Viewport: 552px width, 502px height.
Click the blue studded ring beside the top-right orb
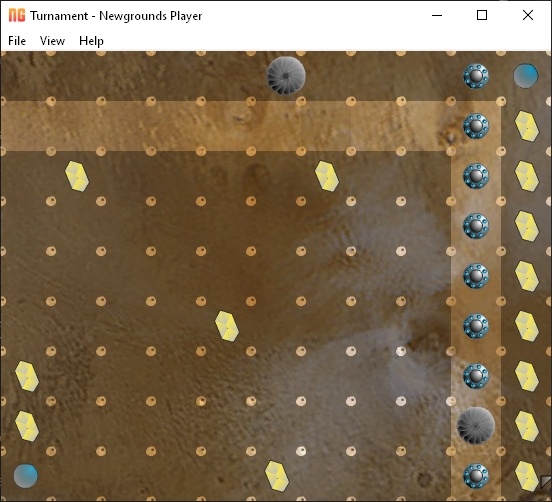click(x=476, y=76)
